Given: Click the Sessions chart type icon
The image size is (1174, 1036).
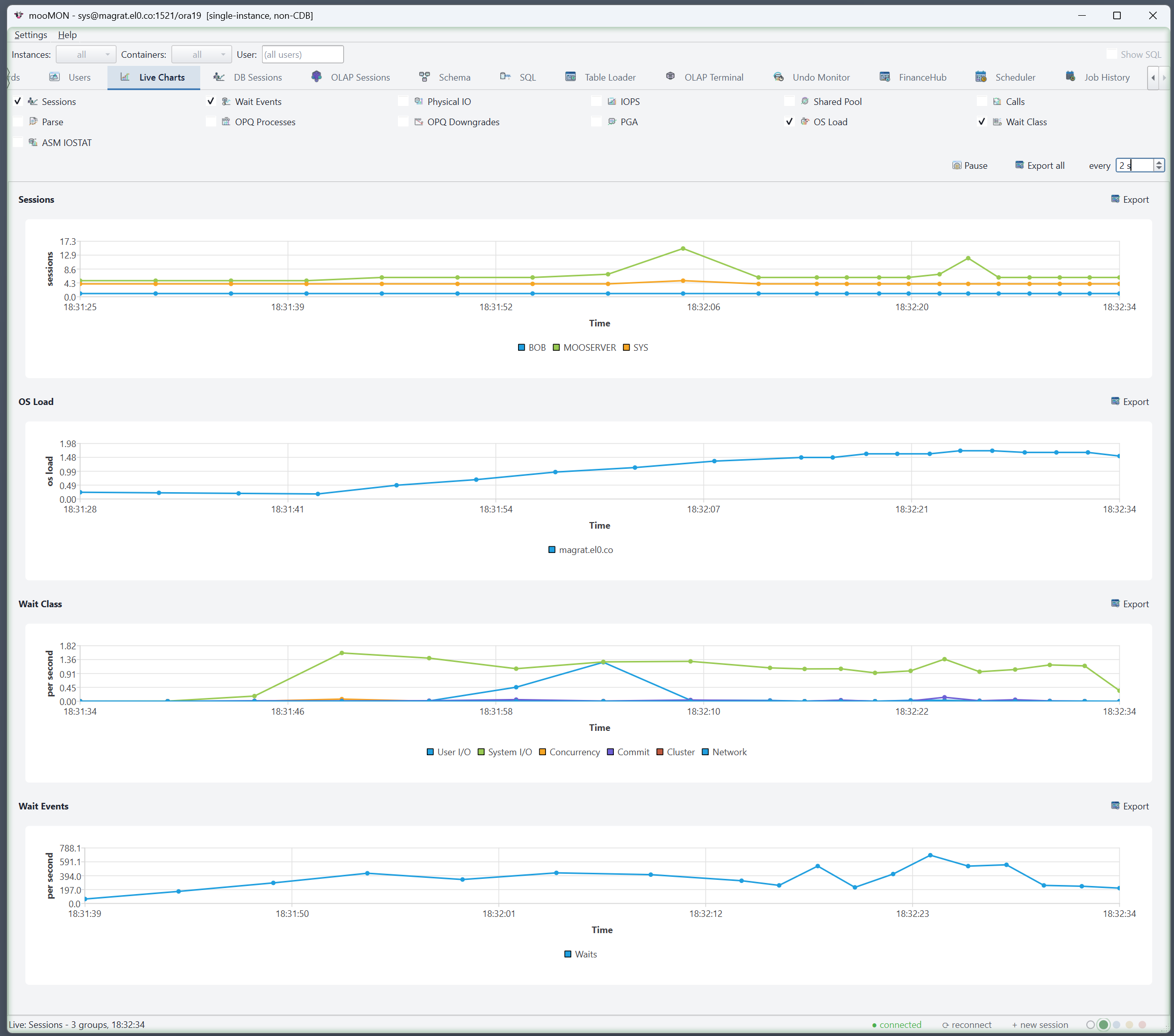Looking at the screenshot, I should [x=33, y=101].
